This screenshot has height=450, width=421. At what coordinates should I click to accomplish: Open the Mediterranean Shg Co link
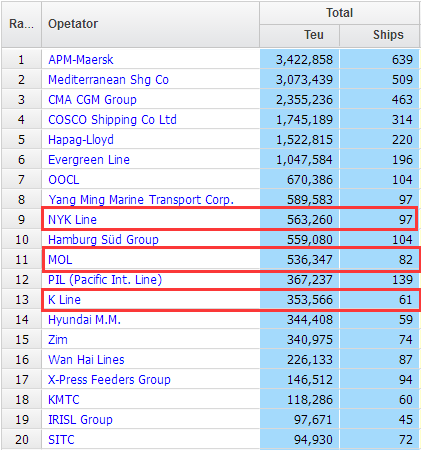coord(108,80)
